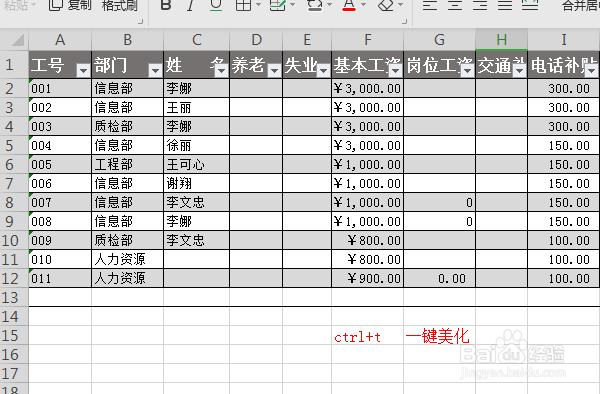Select 150.00 phone subsidy in row 7

[563, 183]
